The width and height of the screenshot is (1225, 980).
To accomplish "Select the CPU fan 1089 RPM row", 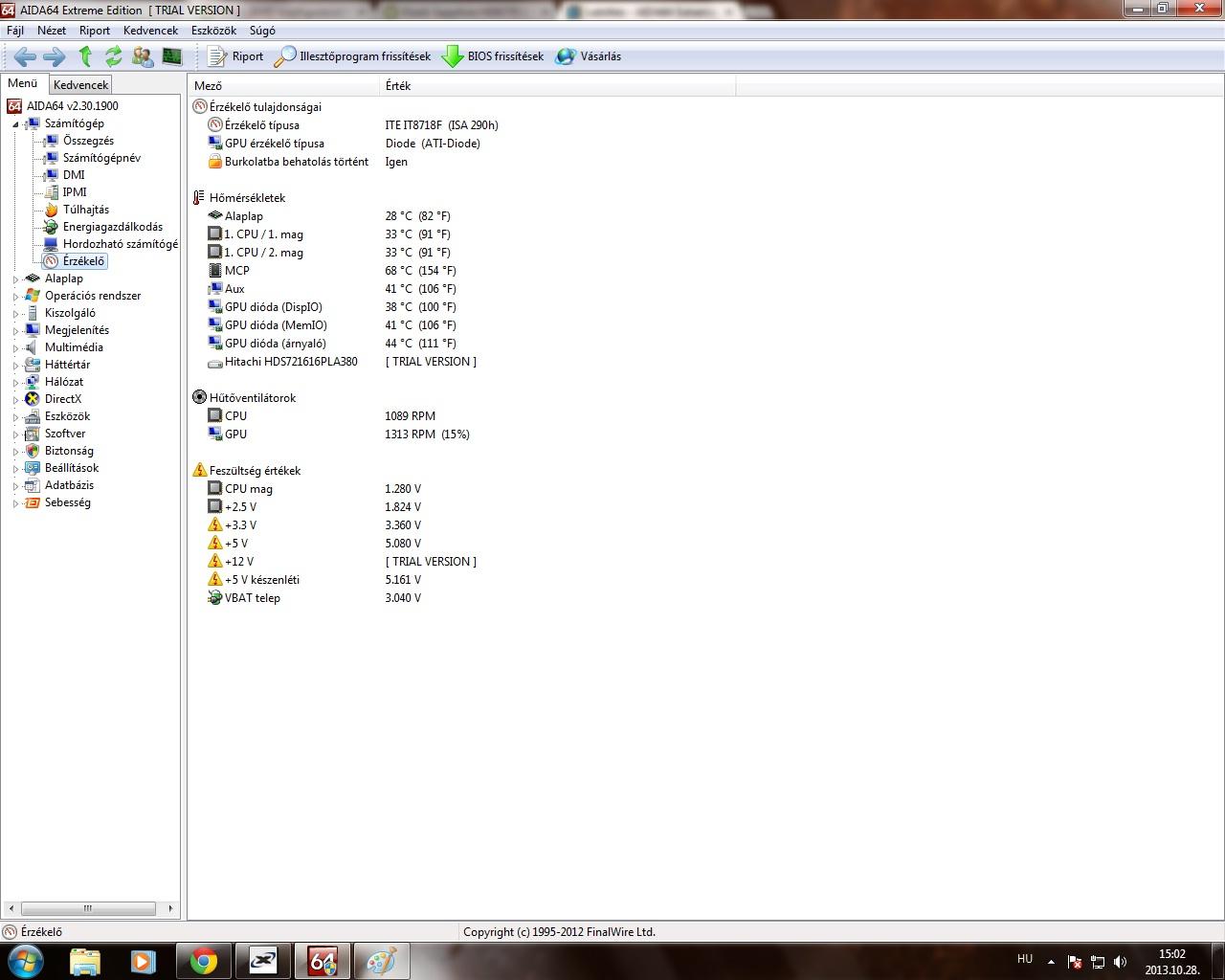I will click(323, 416).
